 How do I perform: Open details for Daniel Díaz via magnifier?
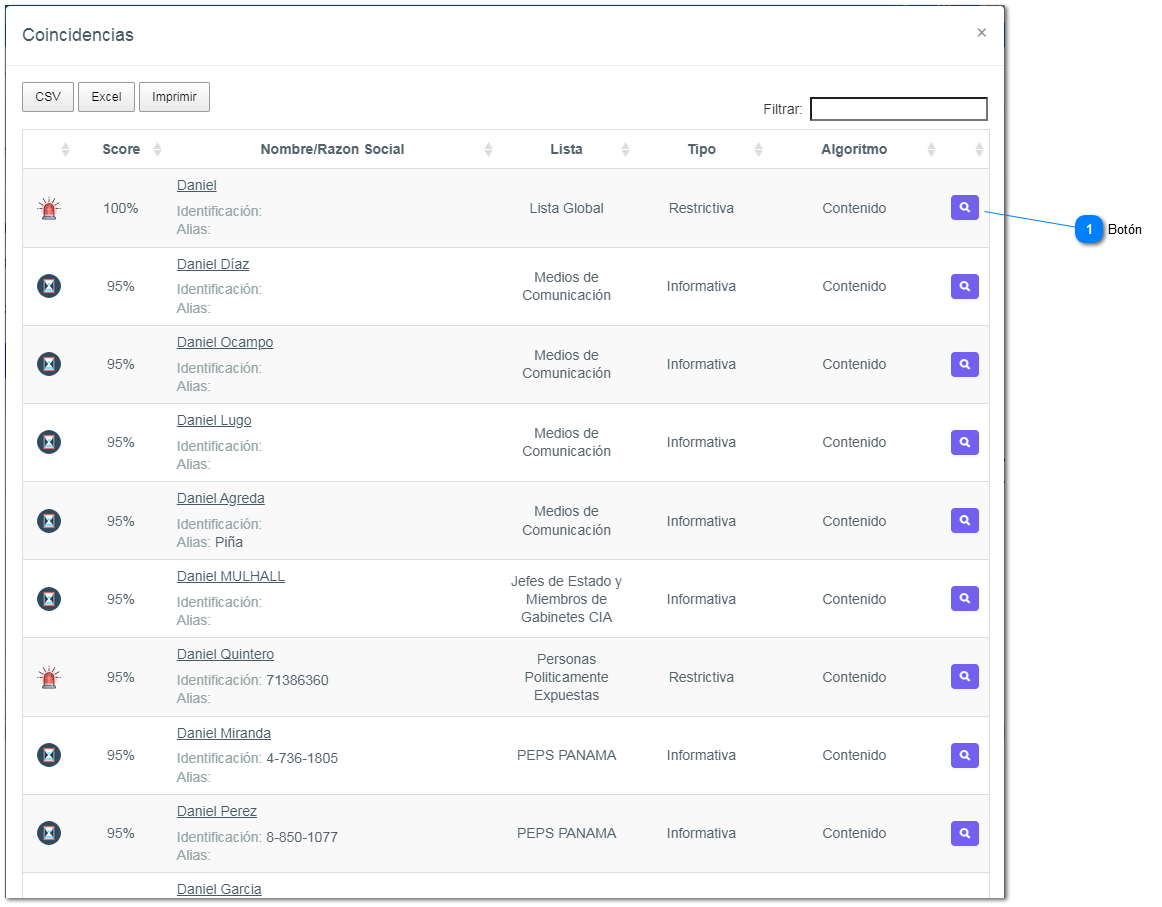(964, 286)
